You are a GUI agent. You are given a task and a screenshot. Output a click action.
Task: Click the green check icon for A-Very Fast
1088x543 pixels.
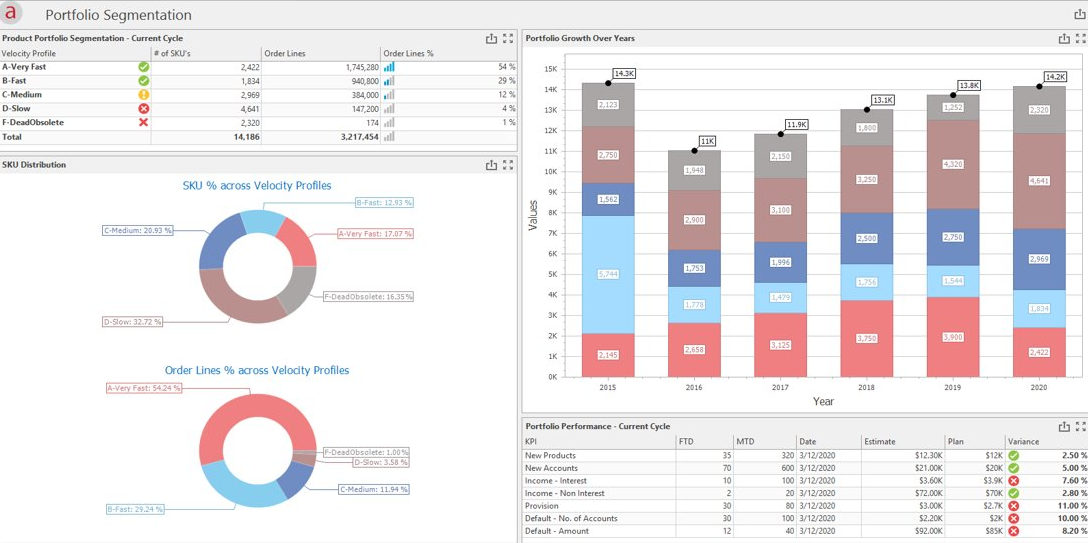tap(143, 67)
